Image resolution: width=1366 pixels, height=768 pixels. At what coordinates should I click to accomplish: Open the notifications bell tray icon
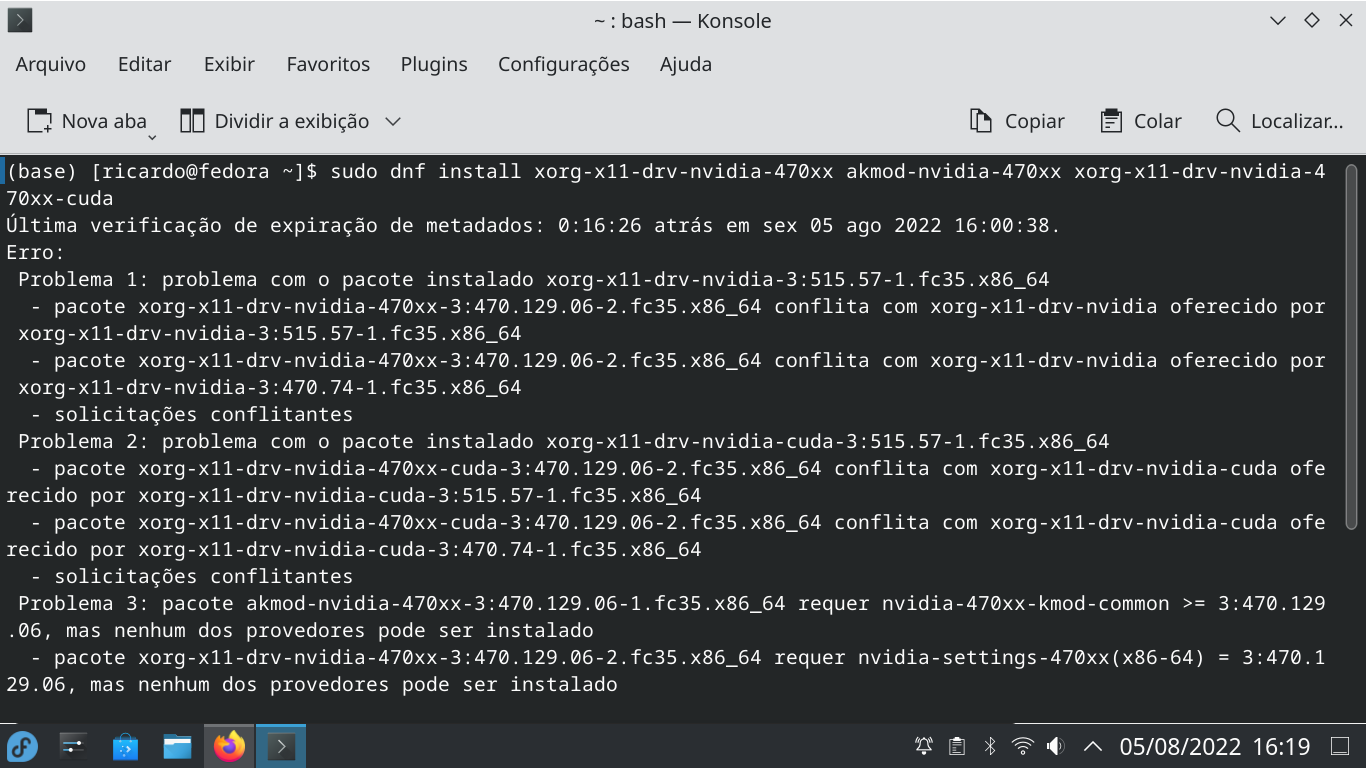pos(924,746)
